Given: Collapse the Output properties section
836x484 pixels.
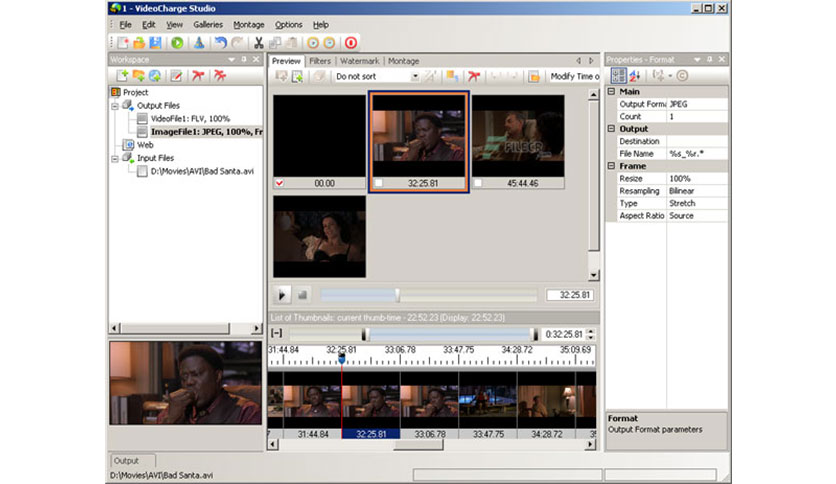Looking at the screenshot, I should (x=612, y=129).
